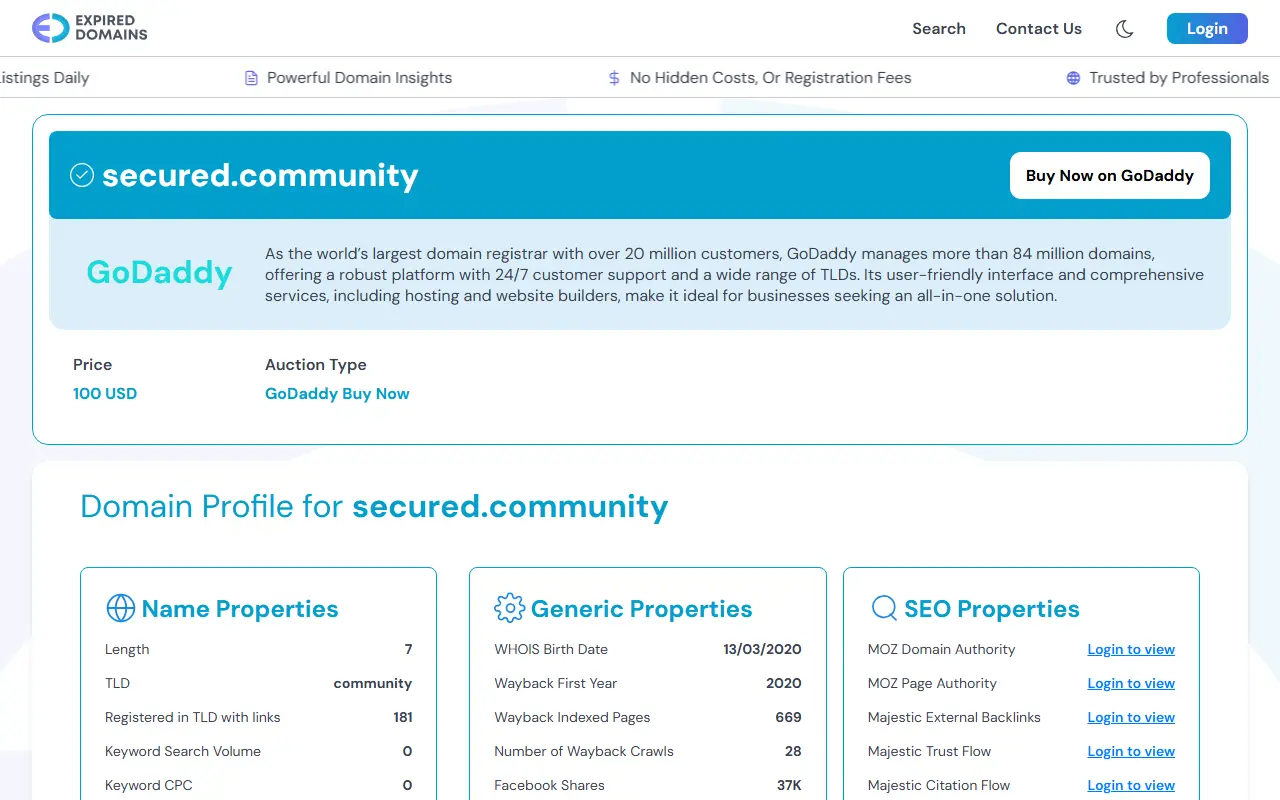Click the TLD value community
This screenshot has height=800, width=1280.
click(373, 684)
